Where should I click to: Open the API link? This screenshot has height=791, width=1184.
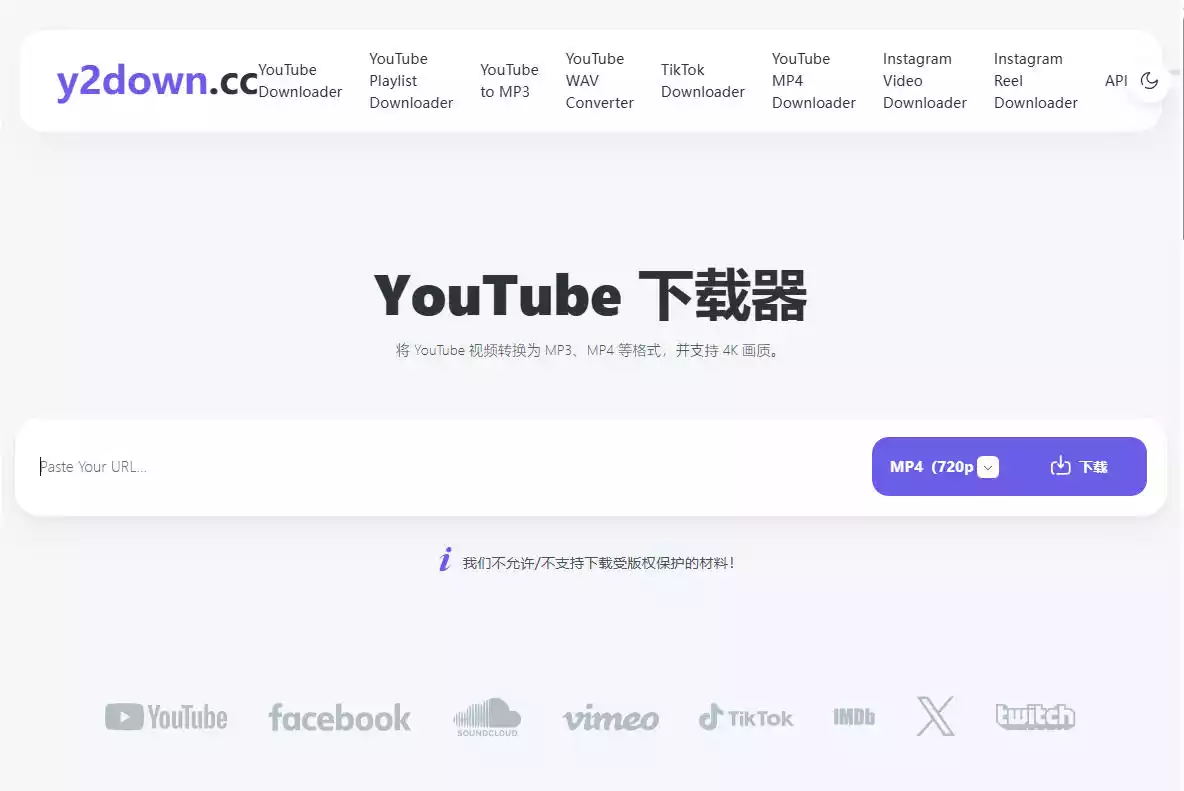tap(1116, 81)
